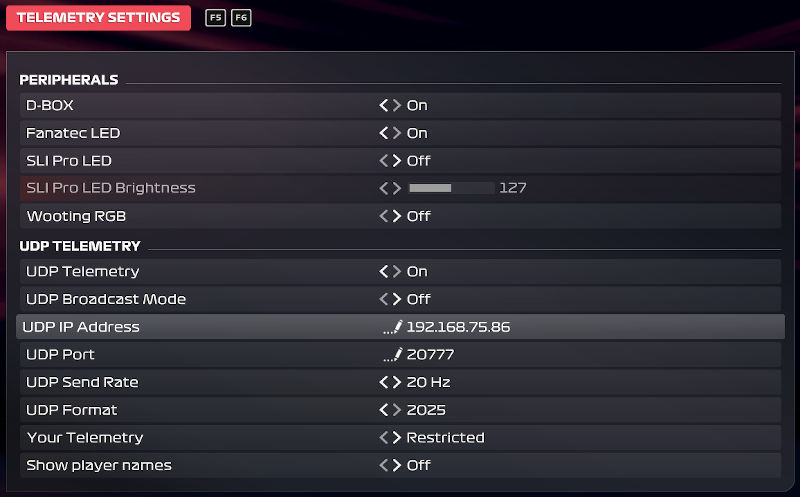This screenshot has width=800, height=497.
Task: Change the UDP Format 2025 value
Action: pos(426,410)
